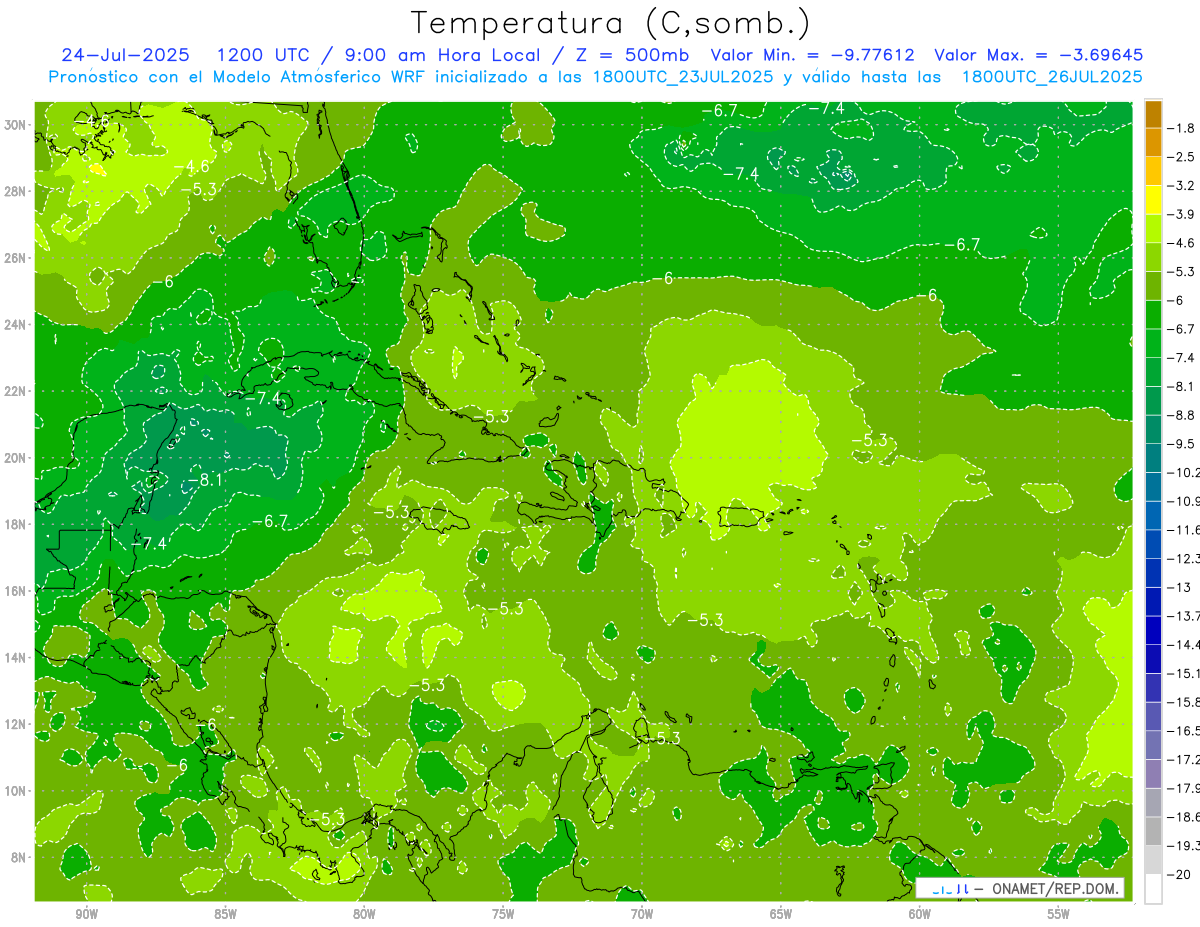
Task: Click the -18.6 colorbar scale label
Action: [1183, 817]
